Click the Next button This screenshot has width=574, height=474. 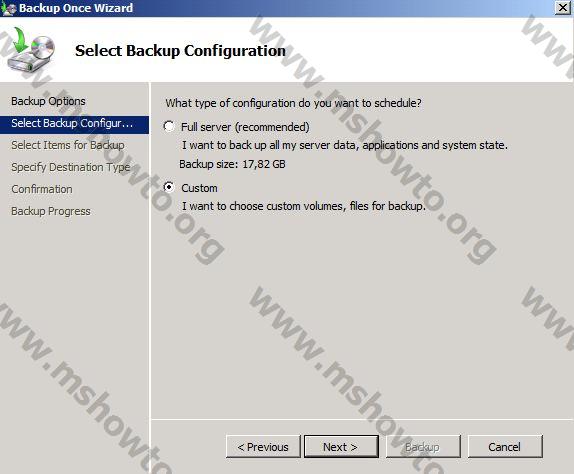pos(341,447)
